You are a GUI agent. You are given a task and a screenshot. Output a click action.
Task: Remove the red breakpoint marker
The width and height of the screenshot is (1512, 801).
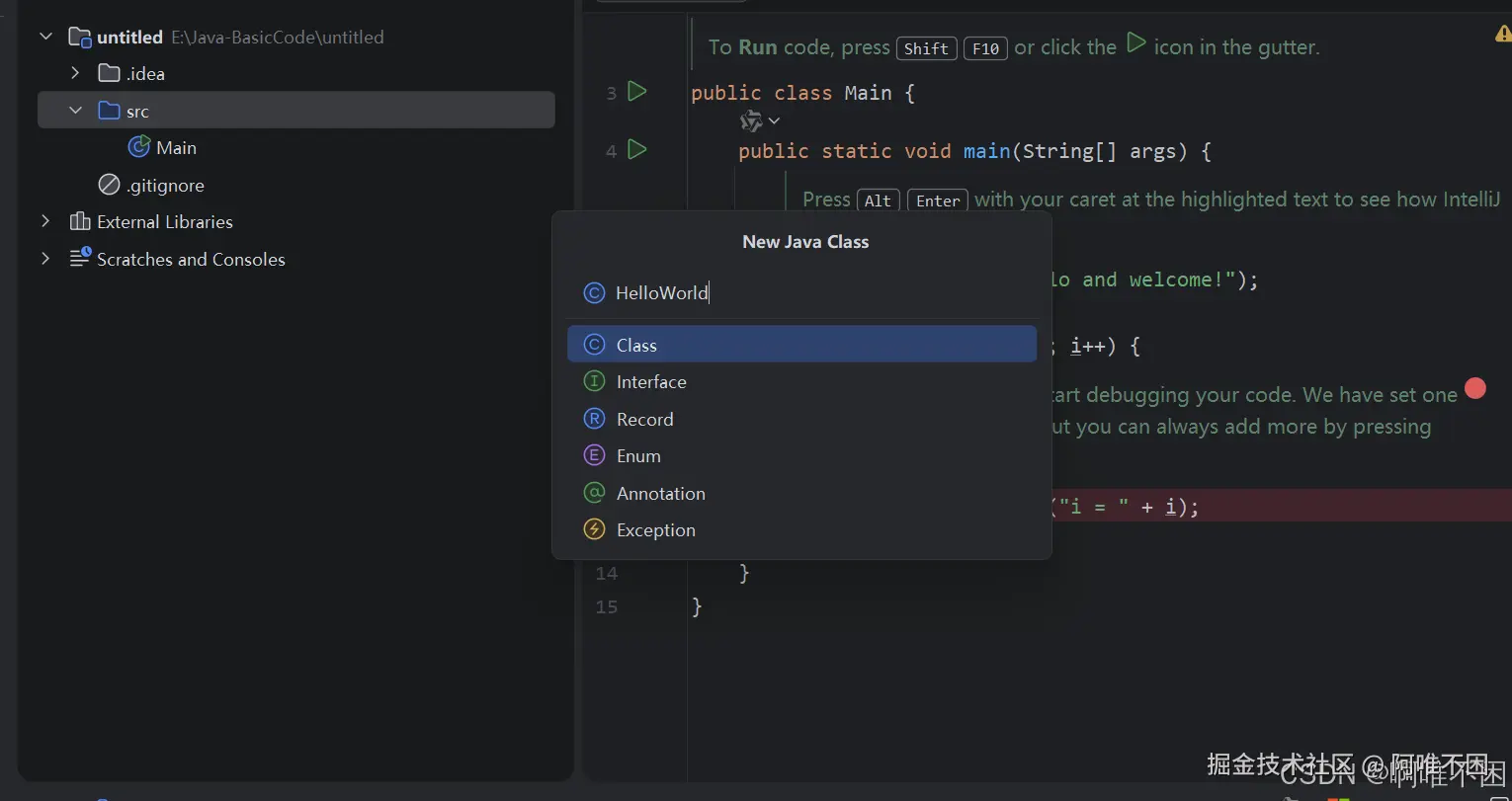point(1474,388)
